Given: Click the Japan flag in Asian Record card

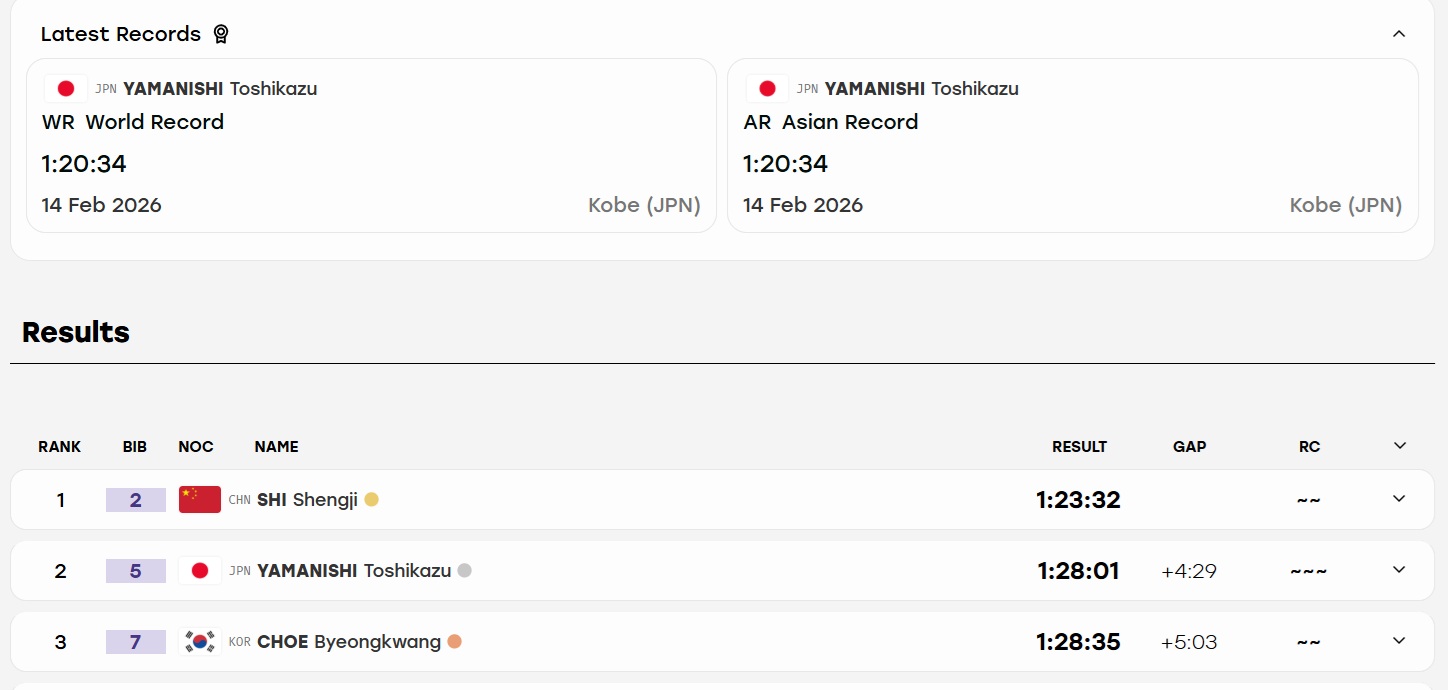Looking at the screenshot, I should click(x=768, y=89).
